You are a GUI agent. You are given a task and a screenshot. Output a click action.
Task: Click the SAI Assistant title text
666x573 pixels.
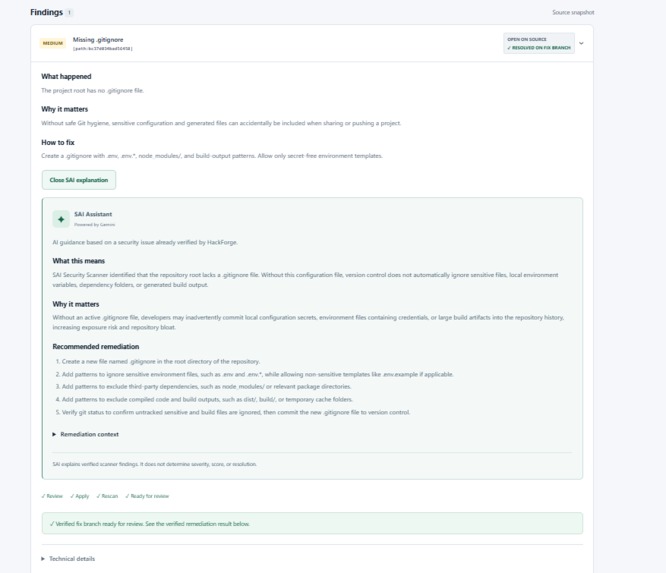tap(93, 214)
